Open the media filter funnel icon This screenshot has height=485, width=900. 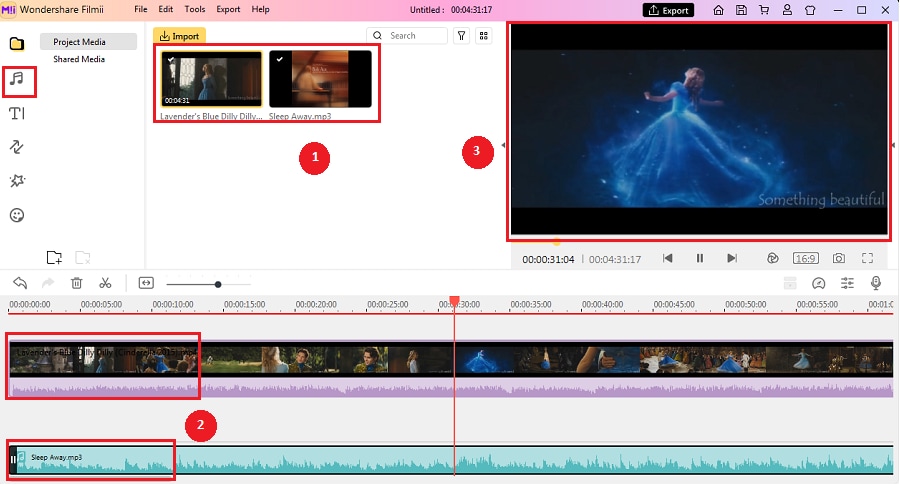[x=461, y=36]
